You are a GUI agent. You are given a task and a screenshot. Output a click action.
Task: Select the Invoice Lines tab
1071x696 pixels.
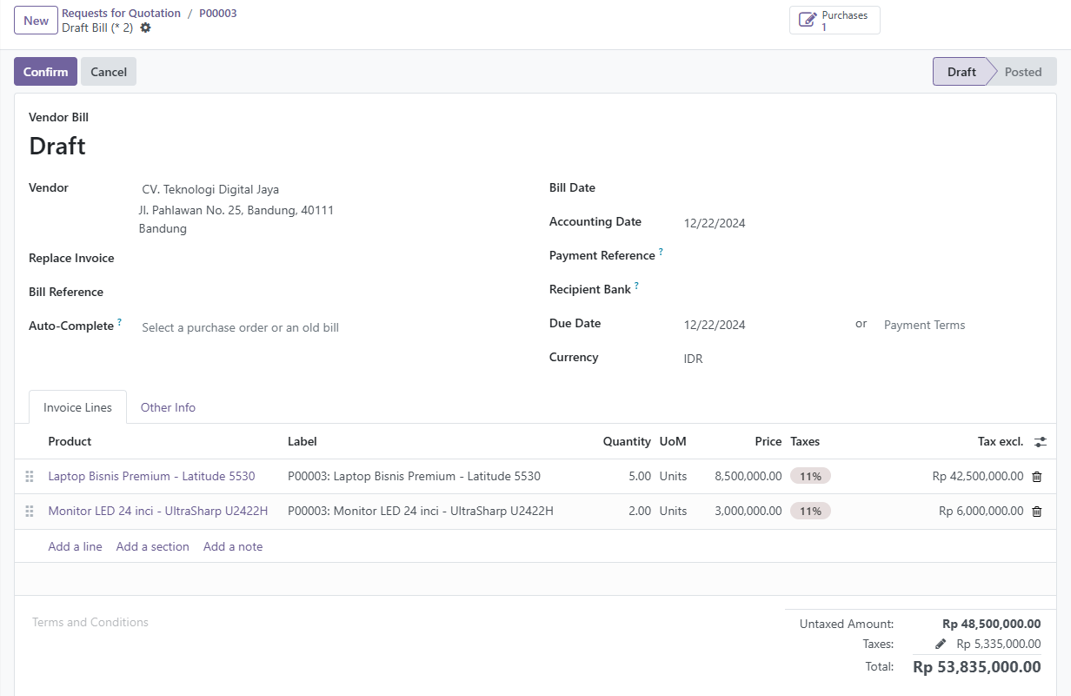77,408
